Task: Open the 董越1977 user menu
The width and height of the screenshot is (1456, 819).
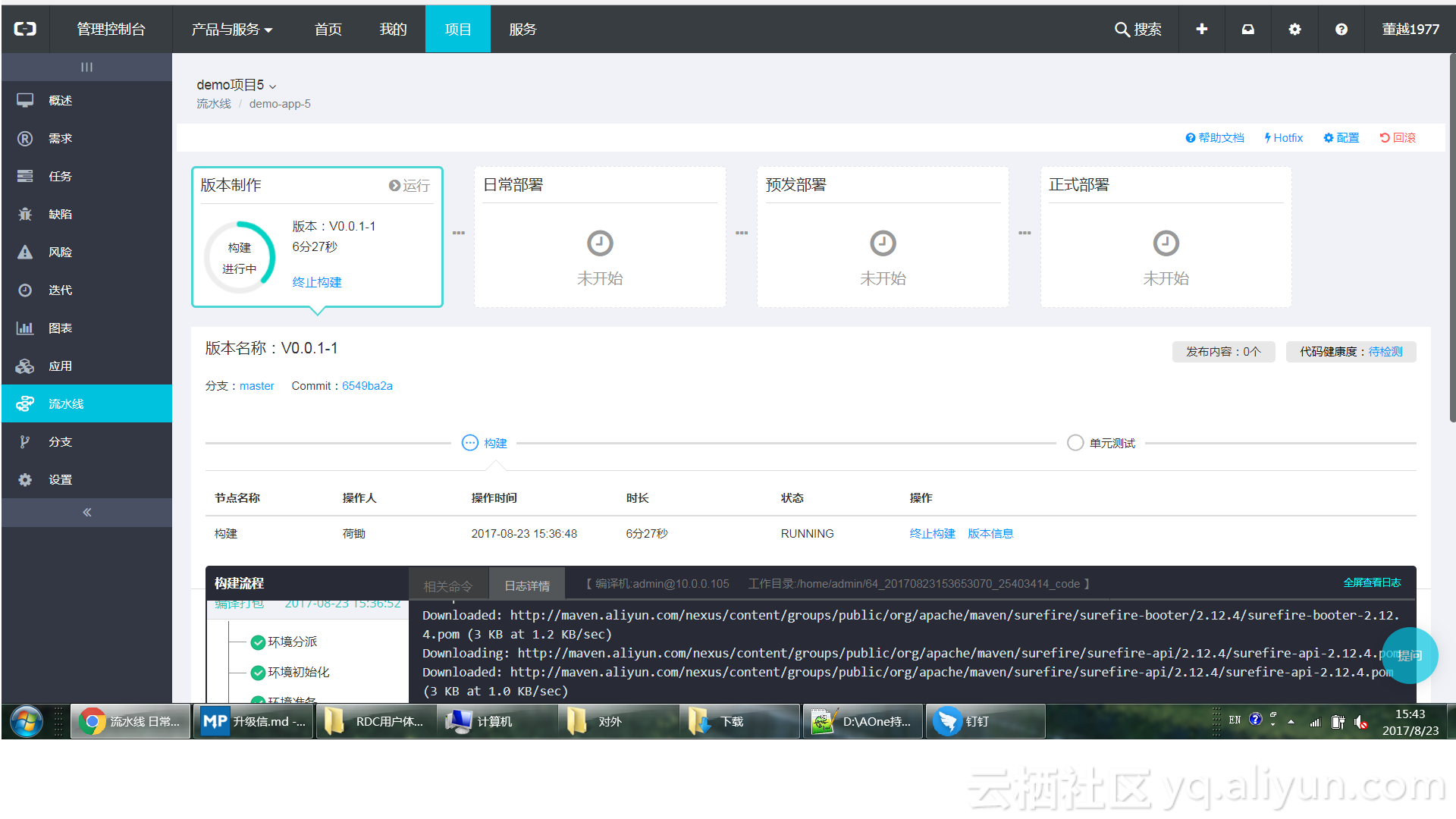Action: [x=1410, y=29]
